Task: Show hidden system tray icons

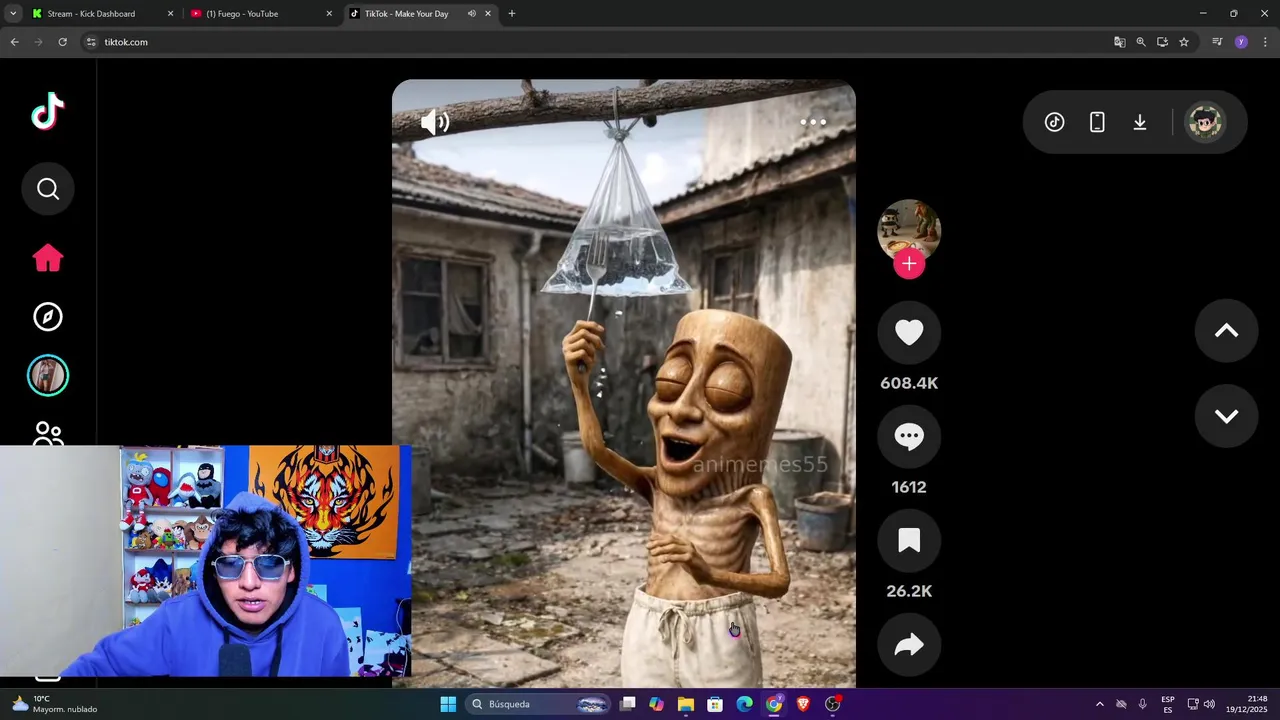Action: point(1100,704)
